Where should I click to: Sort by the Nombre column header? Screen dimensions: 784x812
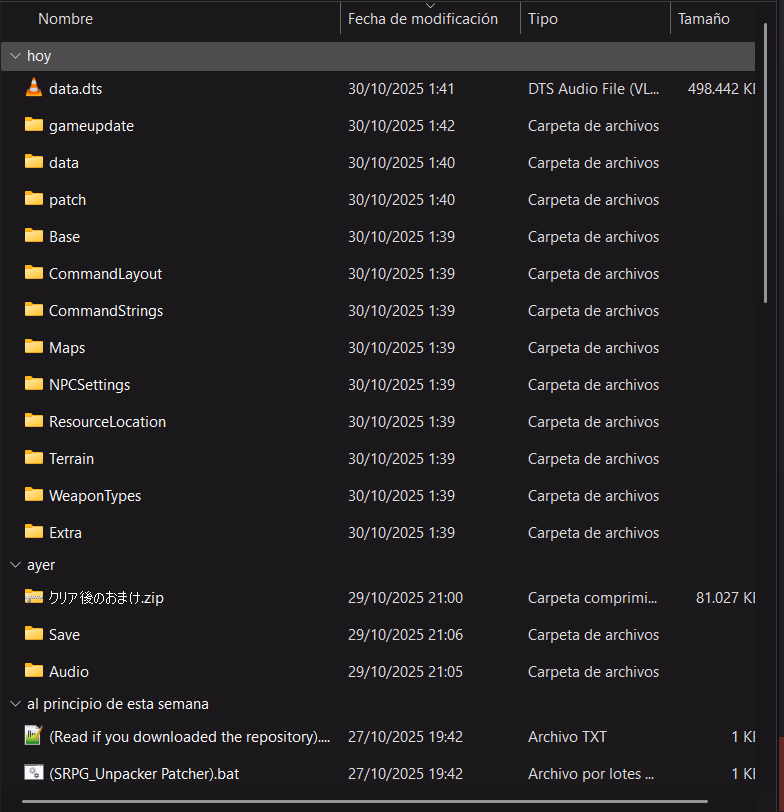[66, 19]
